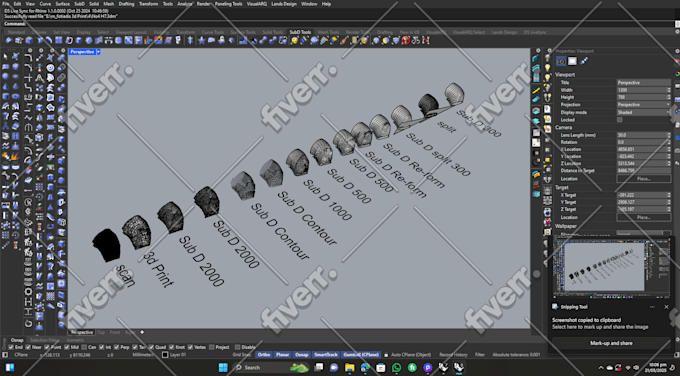Click the Snipping Tool screenshot thumbnail
The width and height of the screenshot is (680, 376).
(611, 267)
